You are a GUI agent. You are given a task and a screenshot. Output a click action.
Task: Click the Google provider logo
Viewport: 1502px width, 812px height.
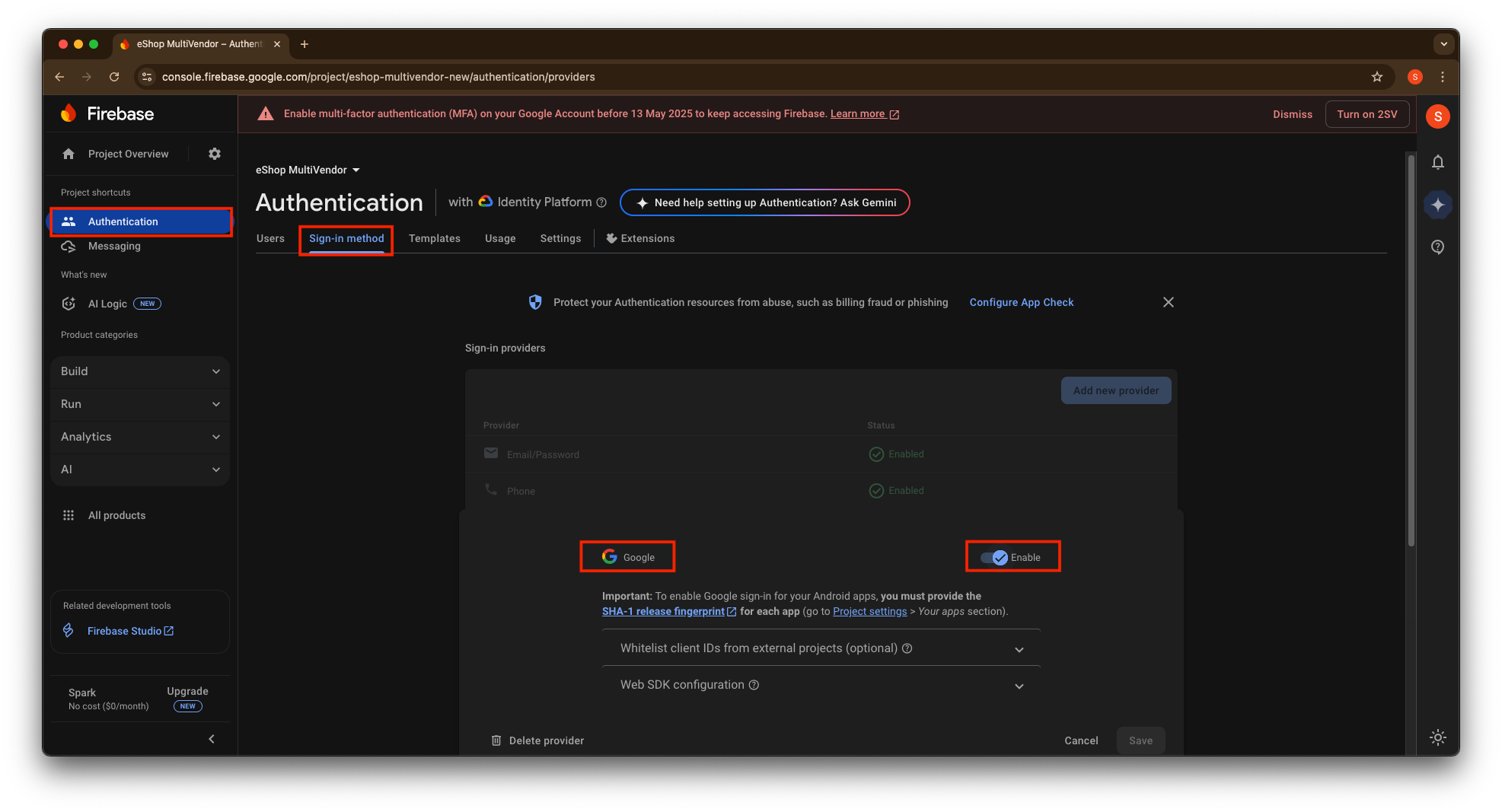point(610,556)
